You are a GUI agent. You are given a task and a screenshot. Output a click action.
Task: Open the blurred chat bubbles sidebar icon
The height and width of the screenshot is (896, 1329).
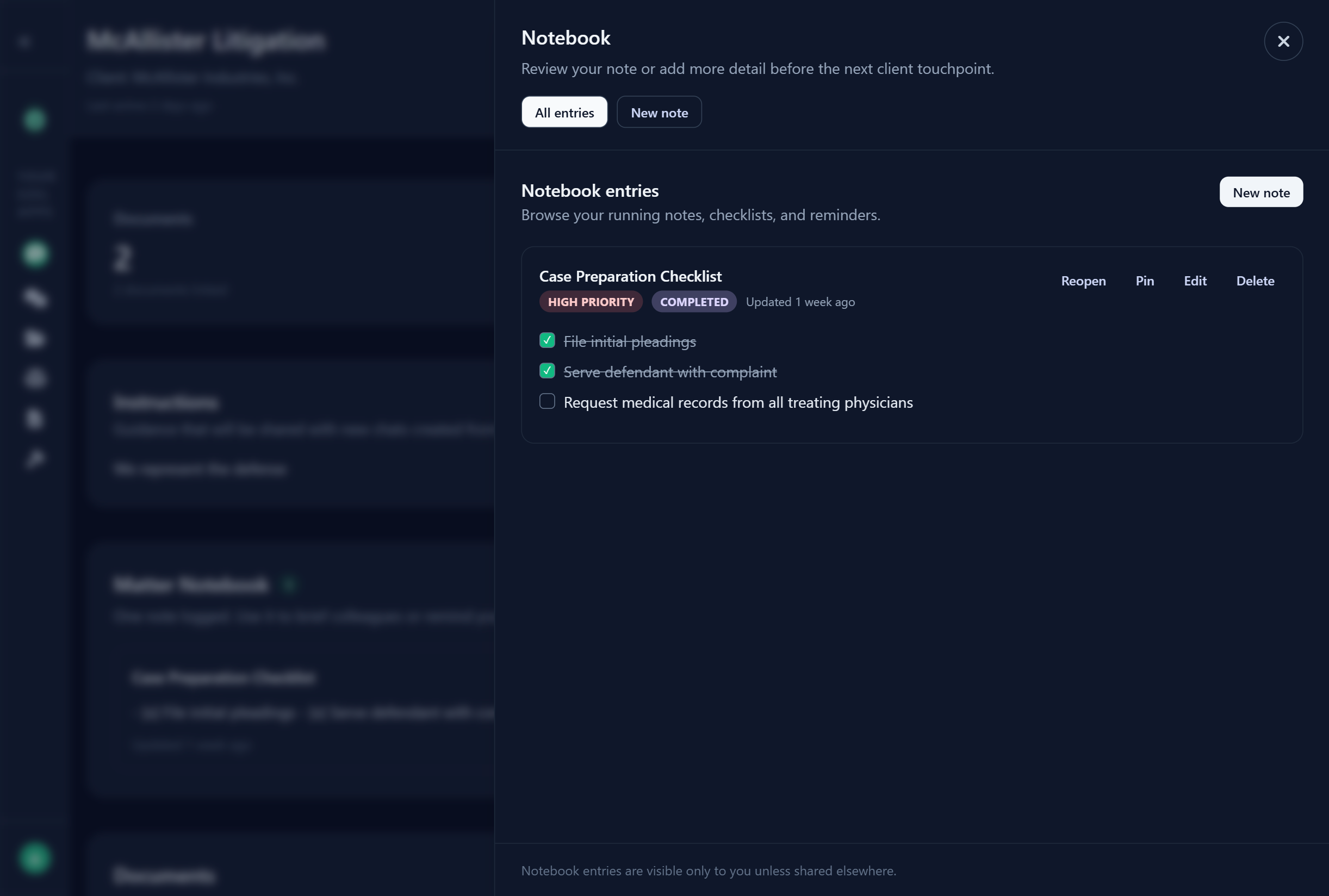(x=35, y=298)
